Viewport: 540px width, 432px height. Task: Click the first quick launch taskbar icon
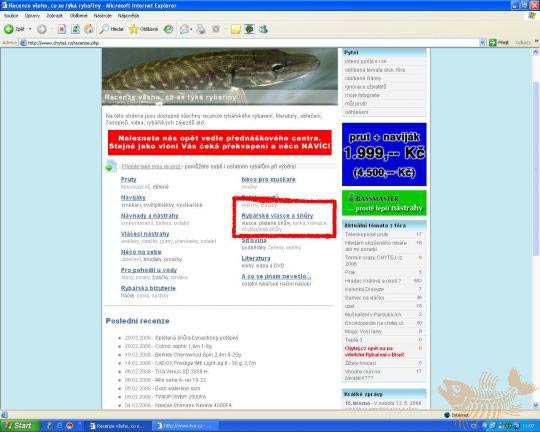point(50,426)
